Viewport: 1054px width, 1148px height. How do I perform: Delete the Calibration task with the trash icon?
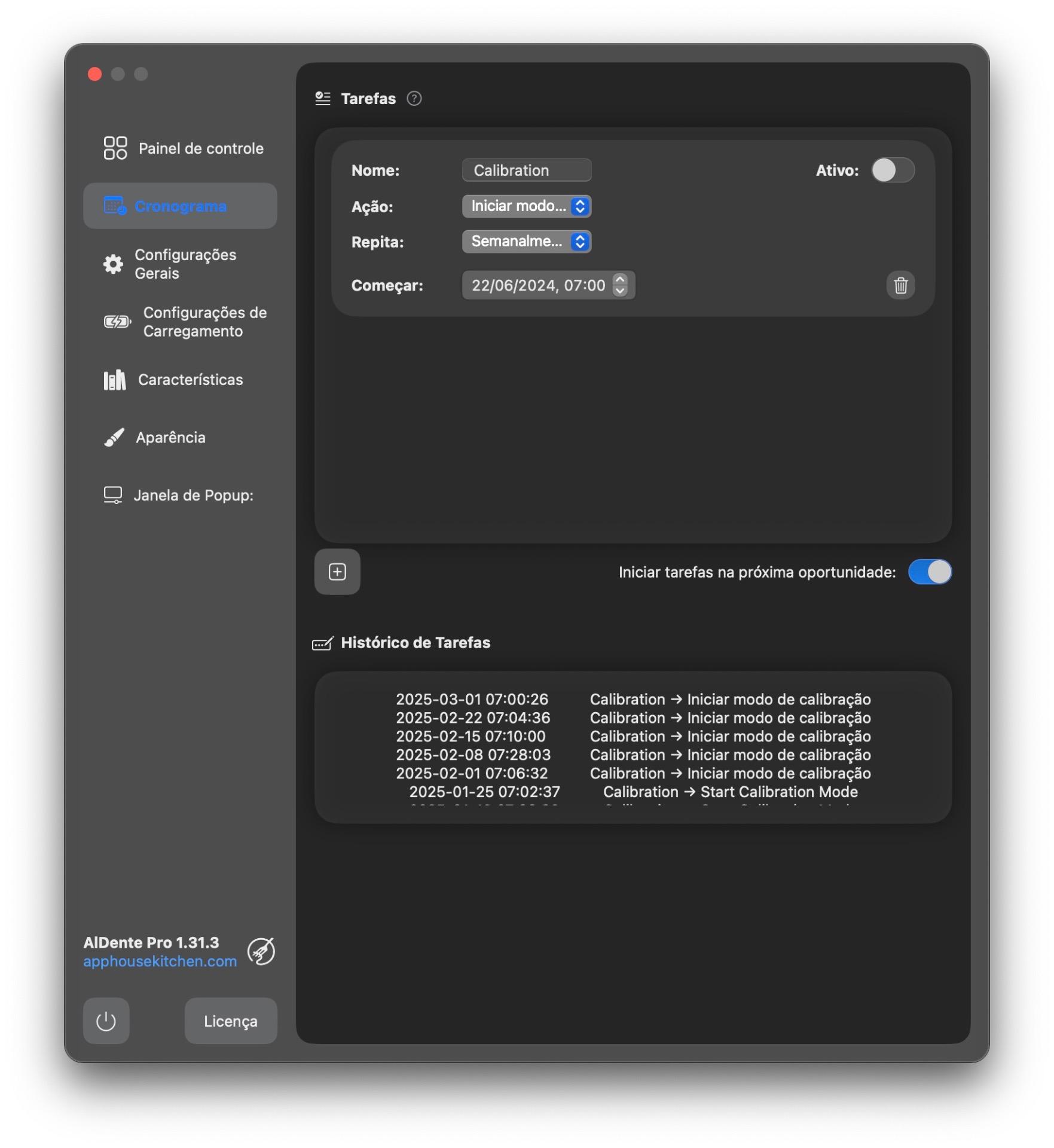(900, 285)
